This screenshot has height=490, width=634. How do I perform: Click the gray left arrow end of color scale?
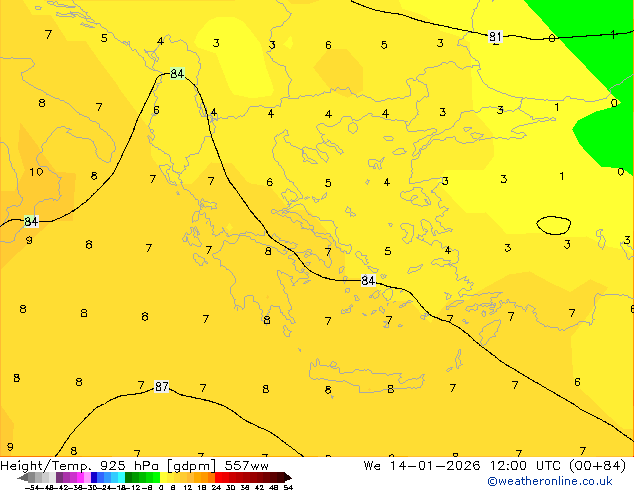(x=22, y=477)
